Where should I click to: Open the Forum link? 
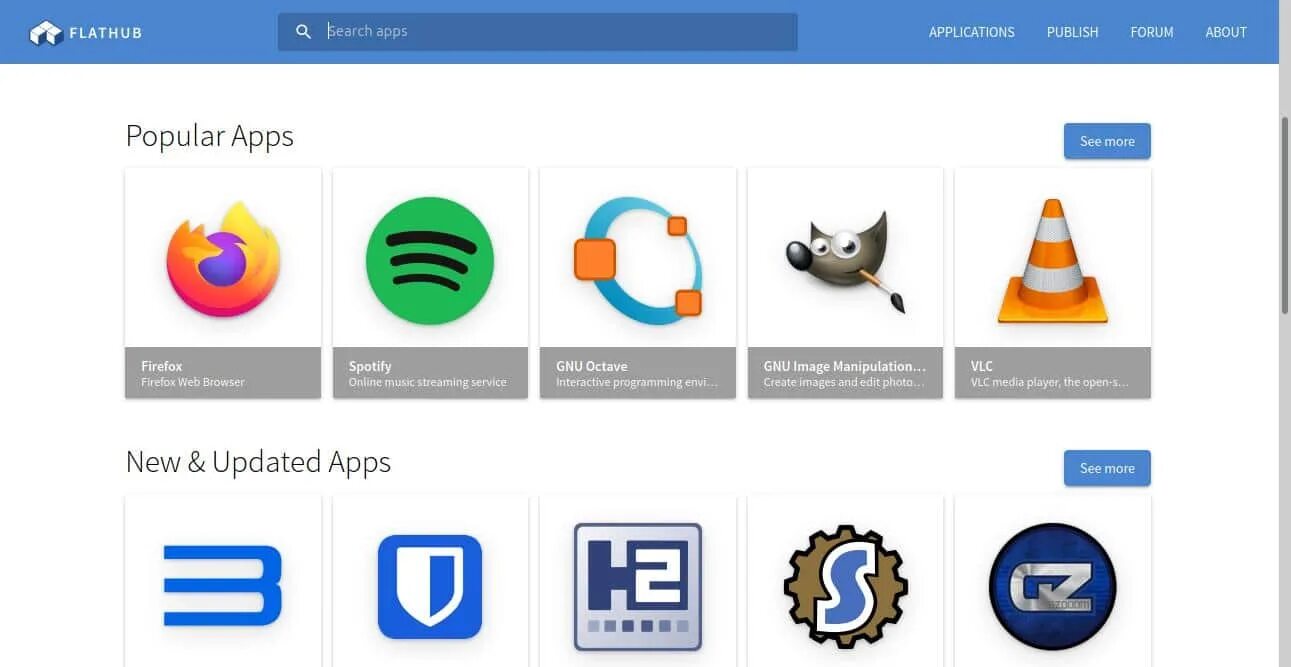tap(1152, 32)
